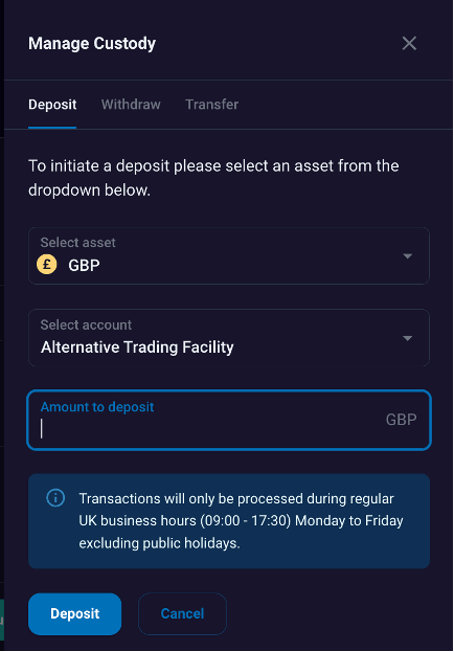This screenshot has width=454, height=652.
Task: Switch to the Withdraw tab
Action: point(131,104)
